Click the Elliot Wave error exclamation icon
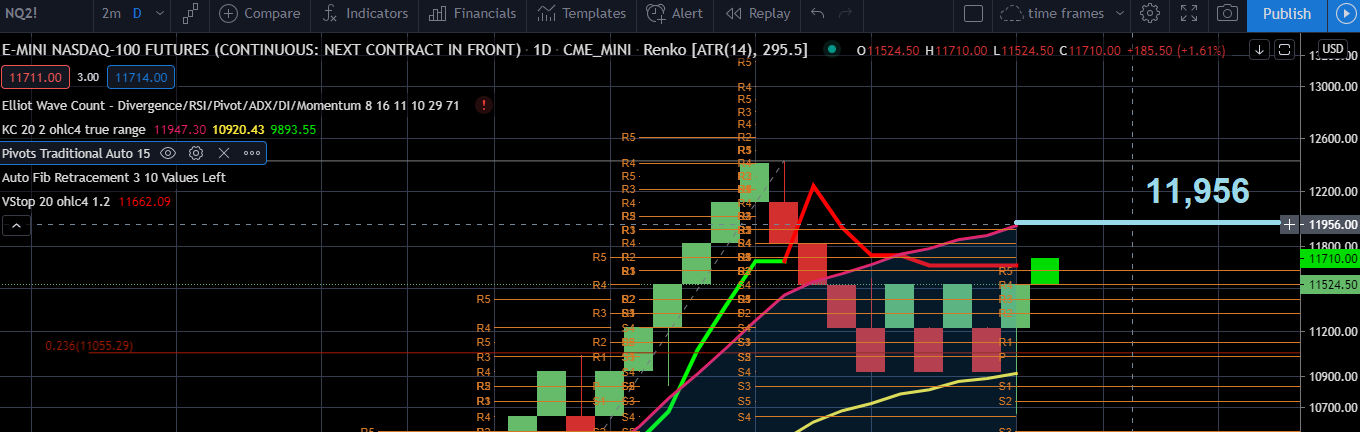 click(x=484, y=105)
